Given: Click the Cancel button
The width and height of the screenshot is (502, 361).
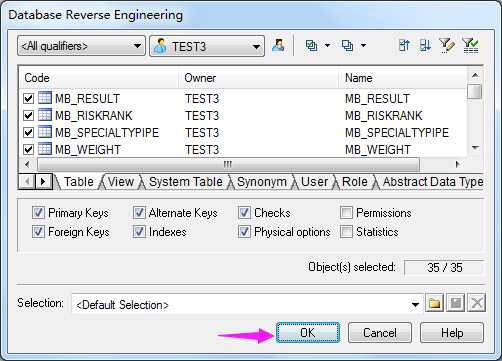Looking at the screenshot, I should pyautogui.click(x=380, y=332).
